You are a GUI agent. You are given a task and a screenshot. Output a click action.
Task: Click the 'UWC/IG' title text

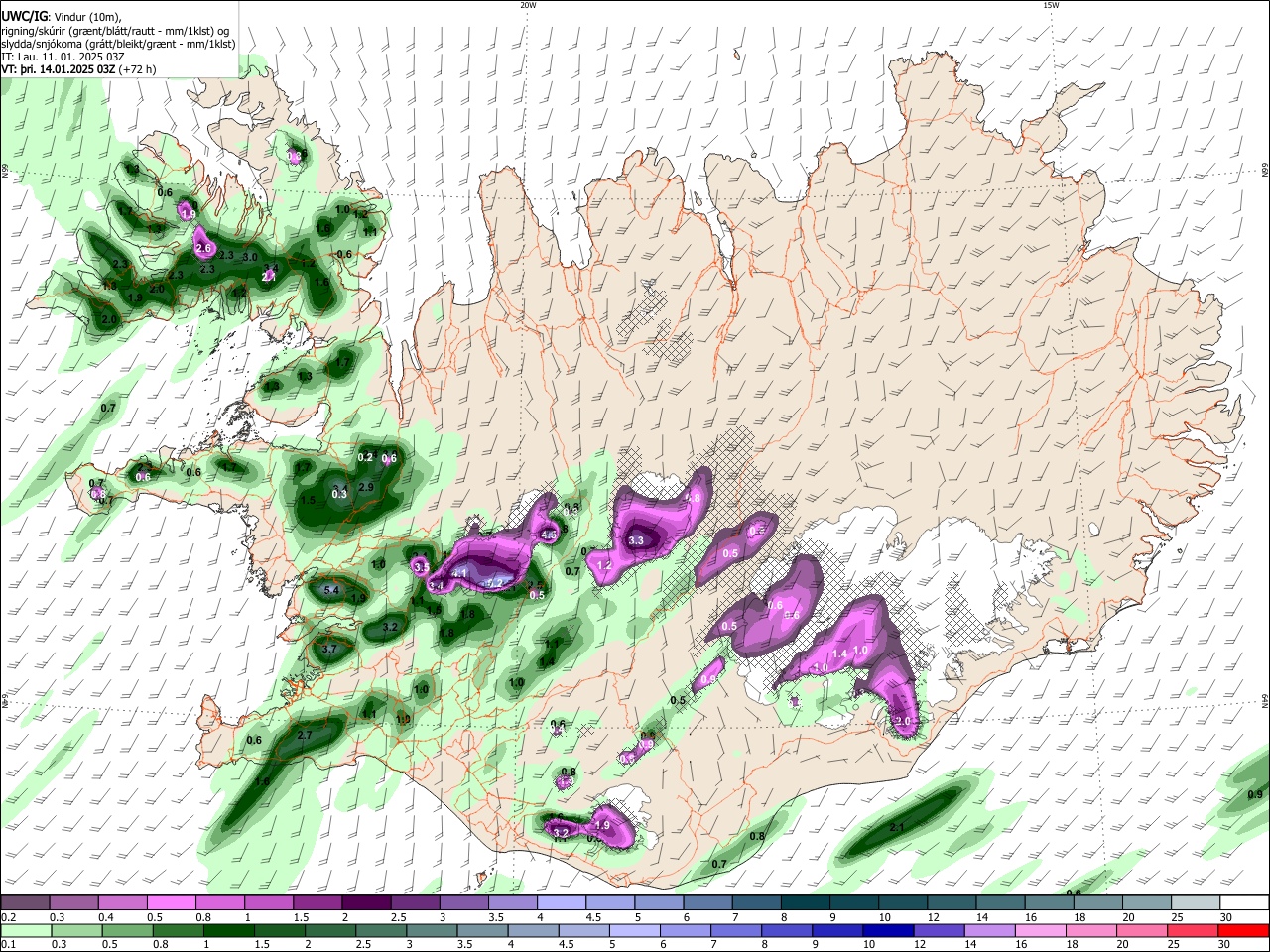pyautogui.click(x=24, y=16)
